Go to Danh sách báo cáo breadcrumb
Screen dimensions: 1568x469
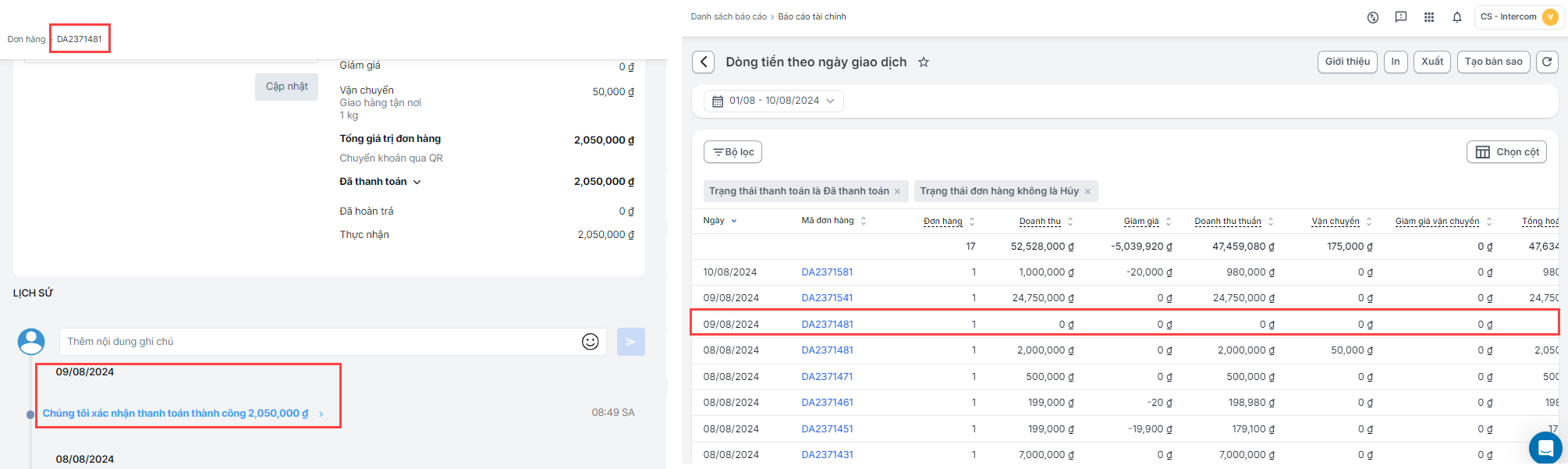click(x=728, y=17)
